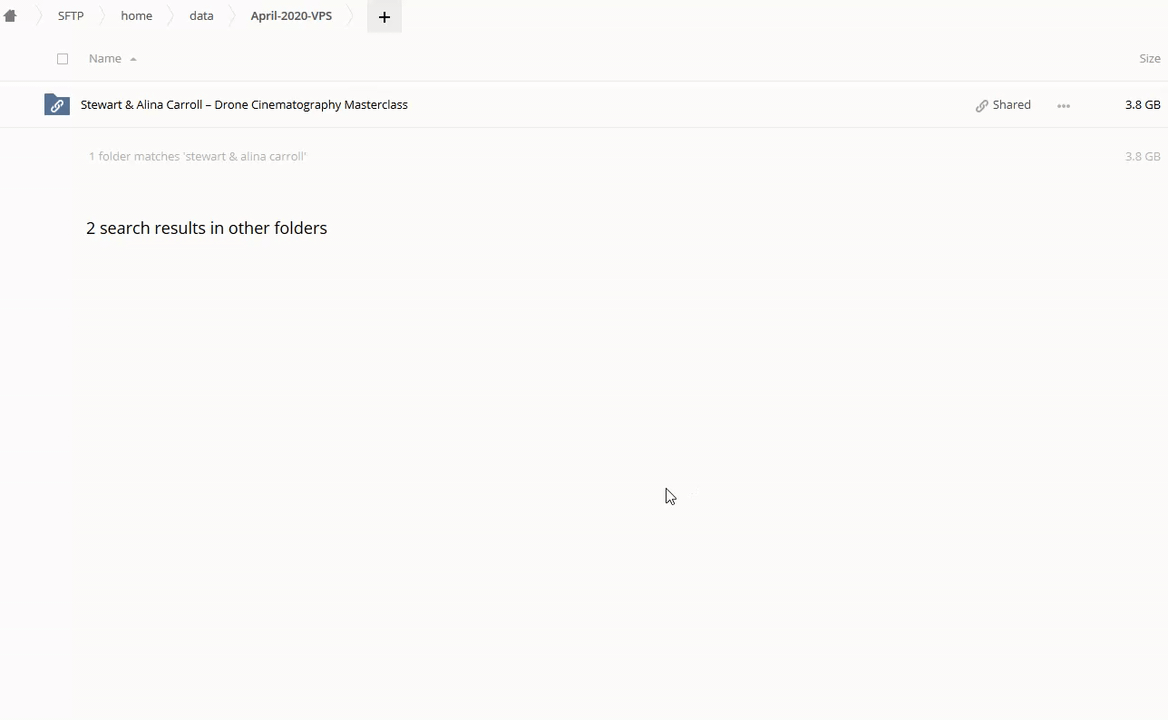The width and height of the screenshot is (1168, 720).
Task: Go to the home root icon
Action: (x=10, y=16)
